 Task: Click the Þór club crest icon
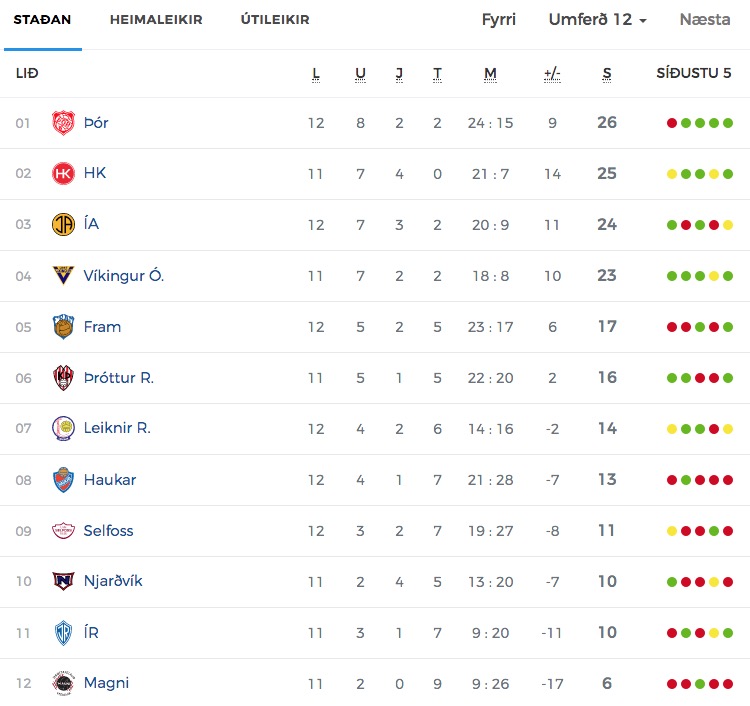click(x=63, y=123)
